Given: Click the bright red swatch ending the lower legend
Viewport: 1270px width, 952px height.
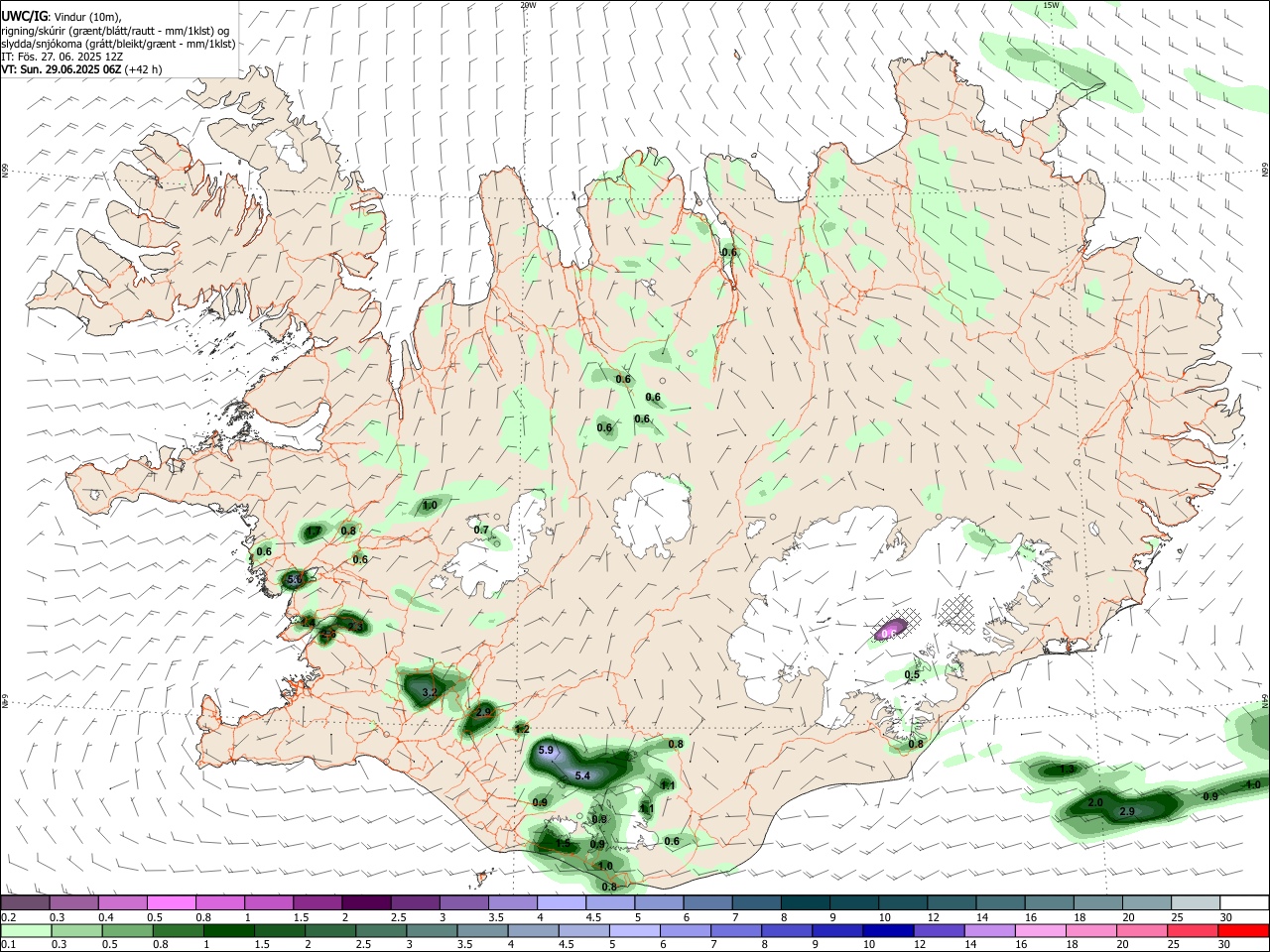Looking at the screenshot, I should point(1243,930).
